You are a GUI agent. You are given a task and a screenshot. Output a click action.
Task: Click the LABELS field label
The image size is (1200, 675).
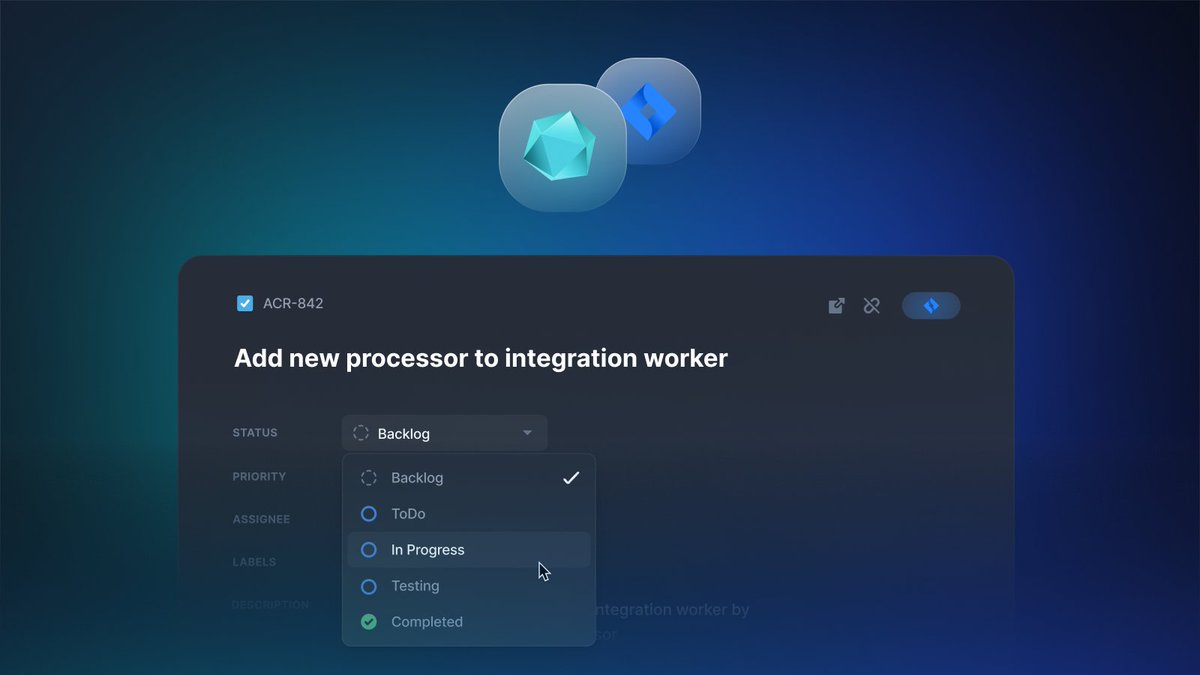point(254,562)
